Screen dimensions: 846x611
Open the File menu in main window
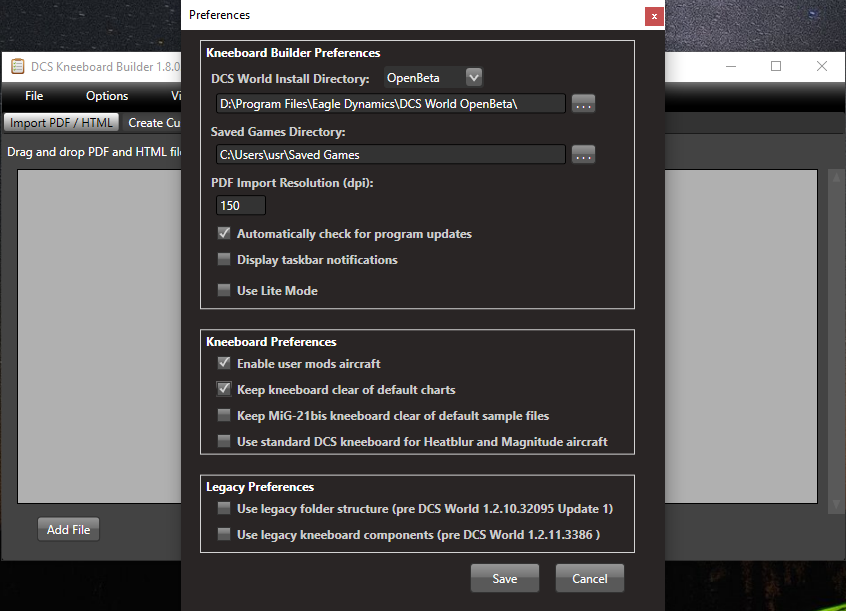pyautogui.click(x=34, y=96)
